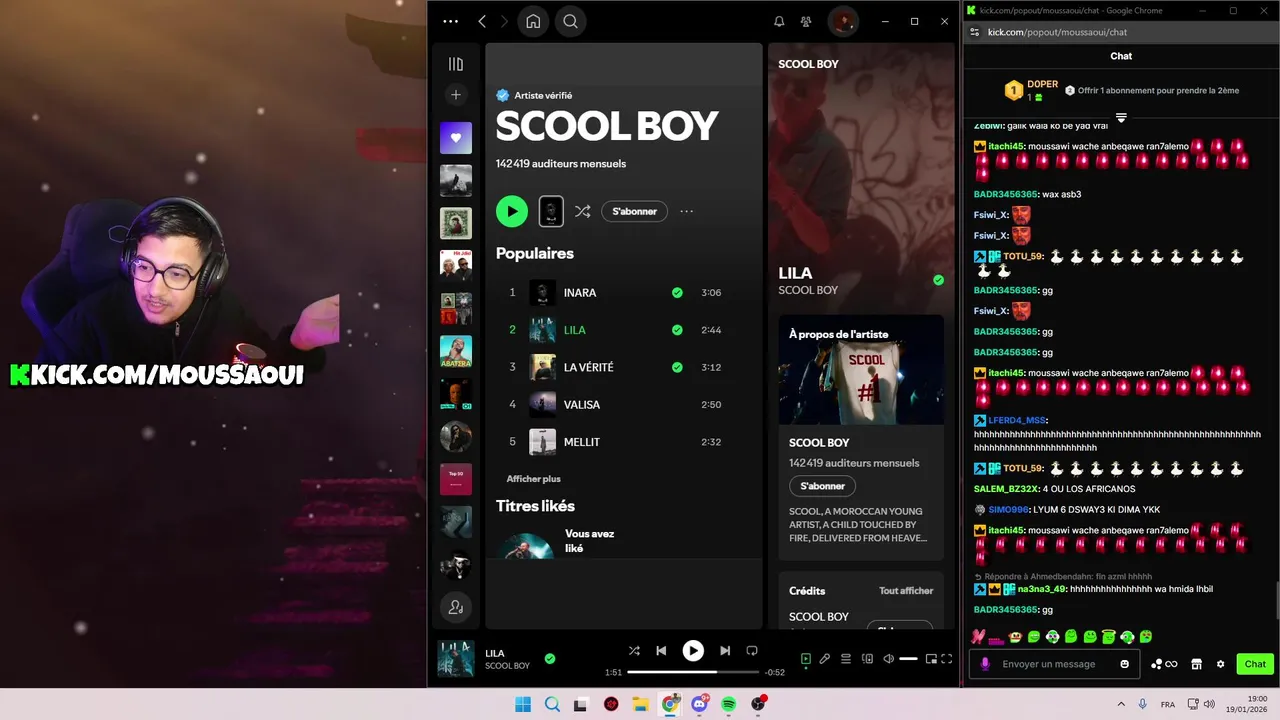Click the Envoyer un message chat field
The image size is (1280, 720).
click(1055, 664)
